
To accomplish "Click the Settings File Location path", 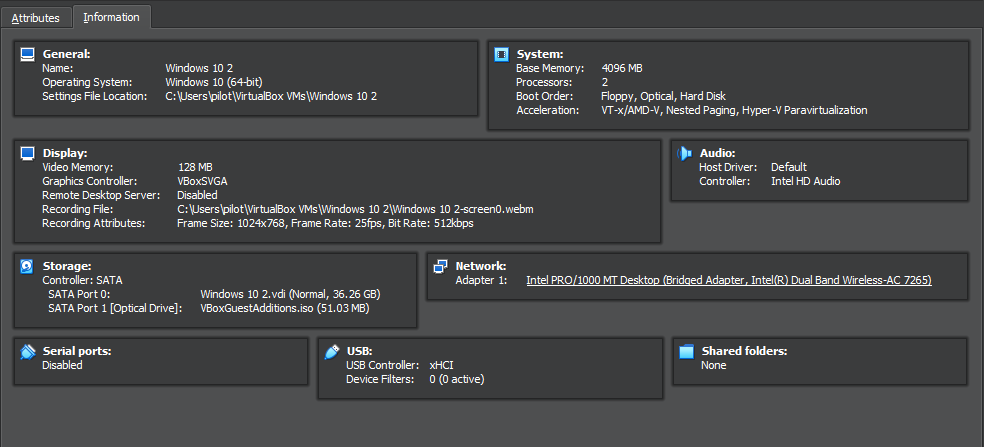I will click(x=271, y=96).
